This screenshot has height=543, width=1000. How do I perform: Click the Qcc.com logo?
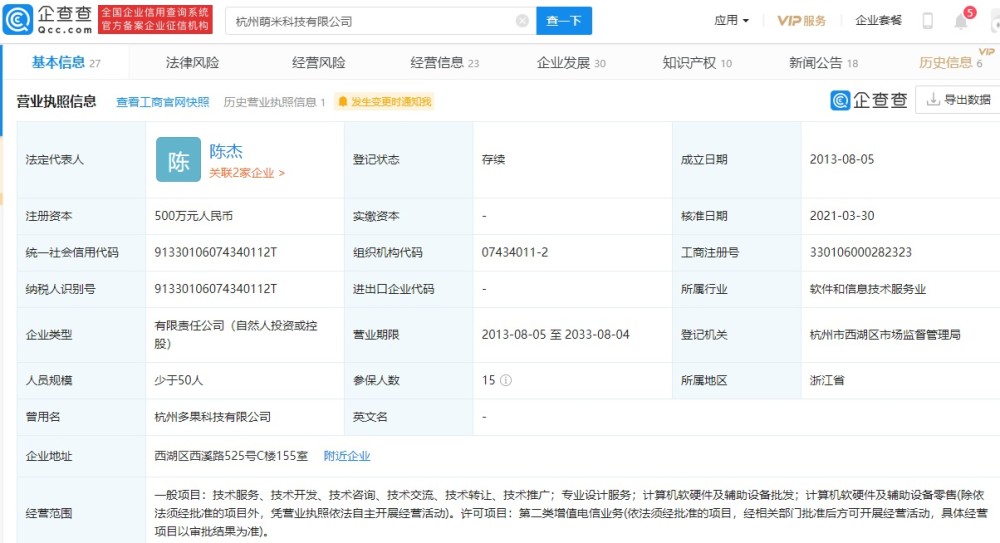pos(48,20)
